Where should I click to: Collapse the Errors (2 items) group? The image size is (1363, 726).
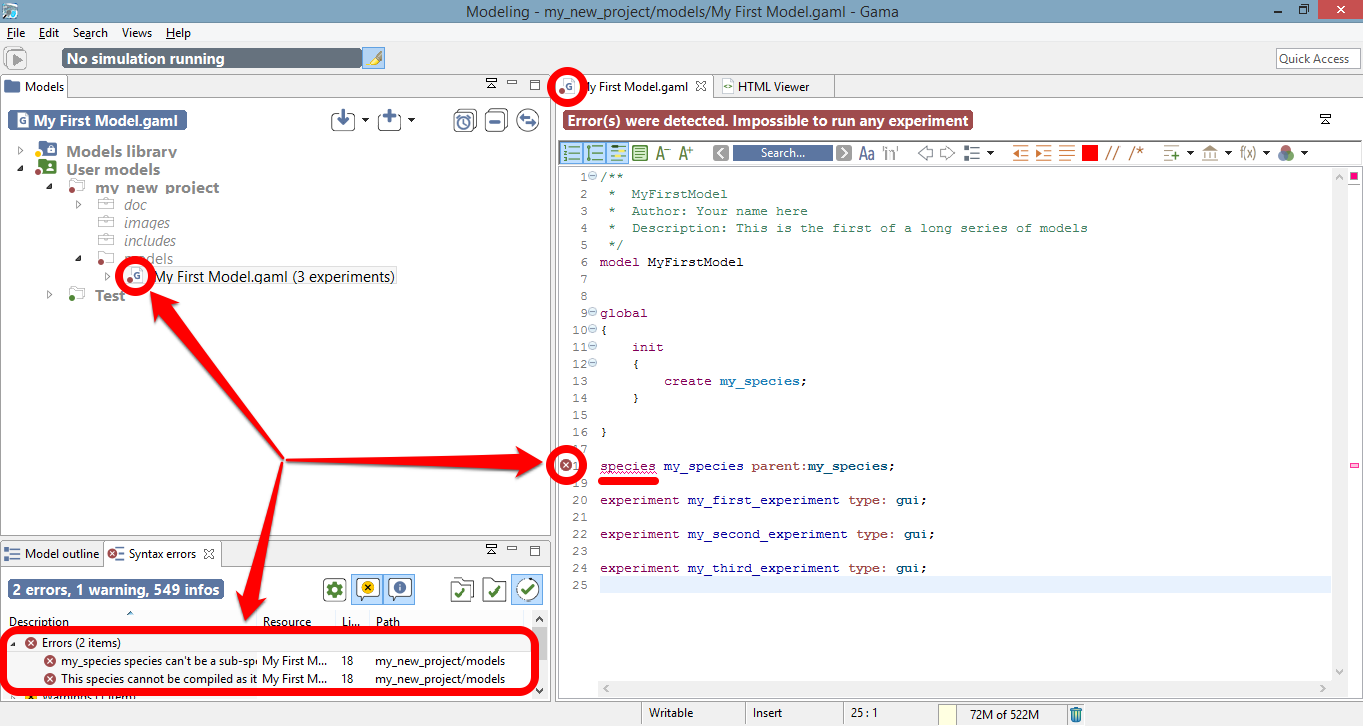click(13, 643)
